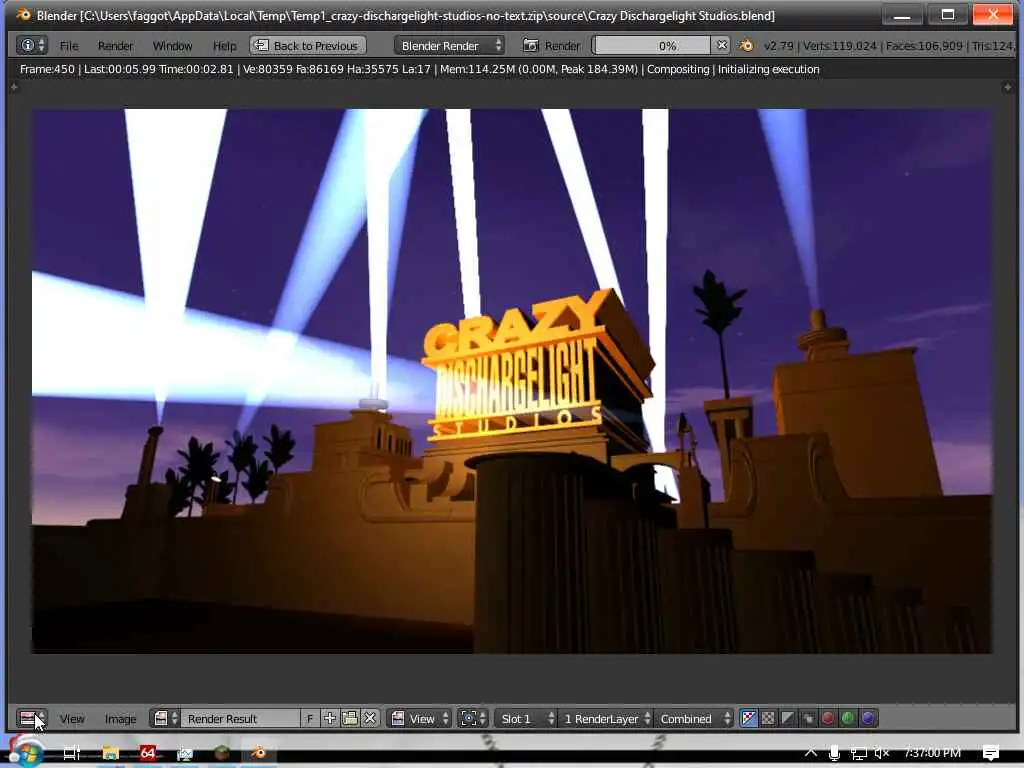Click the Render Result name field
This screenshot has width=1024, height=768.
[x=240, y=718]
